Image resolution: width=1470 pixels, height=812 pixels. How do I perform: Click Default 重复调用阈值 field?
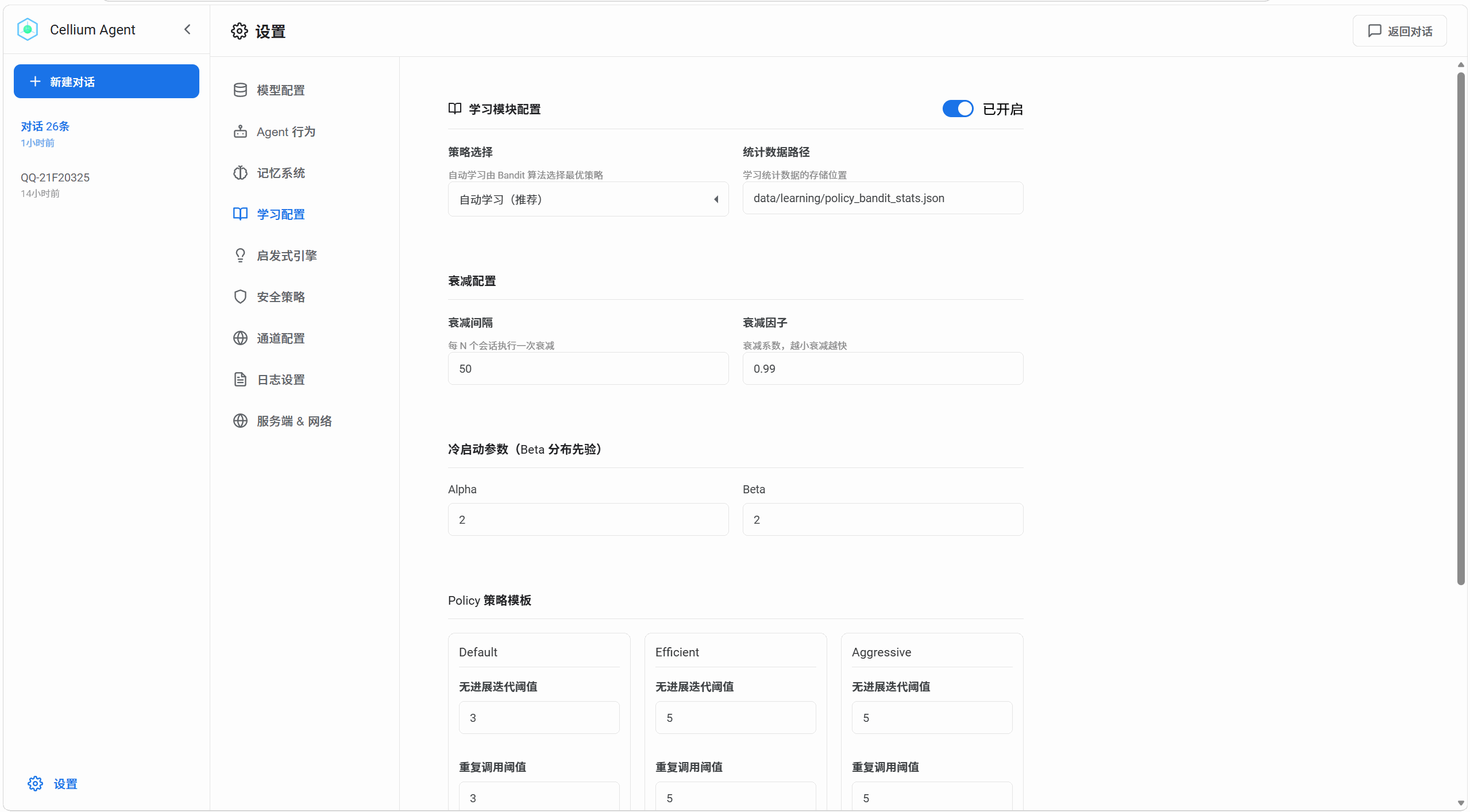pos(539,796)
